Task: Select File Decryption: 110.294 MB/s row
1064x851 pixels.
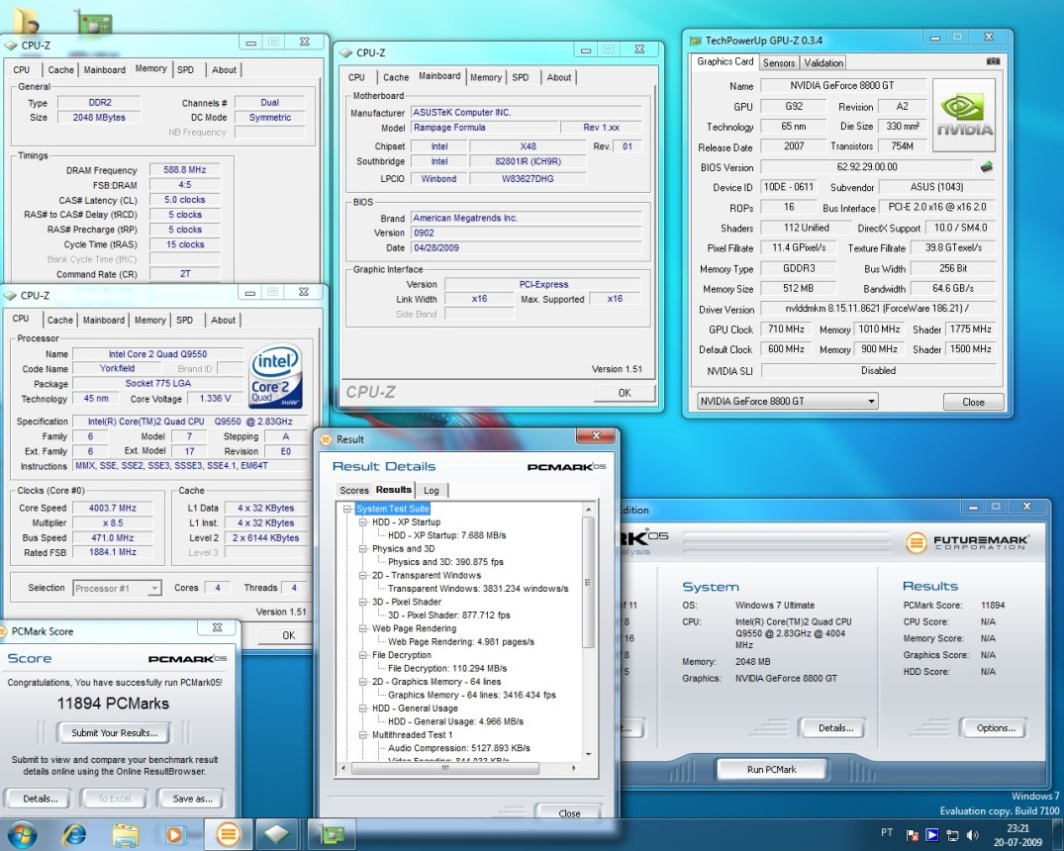Action: click(447, 668)
